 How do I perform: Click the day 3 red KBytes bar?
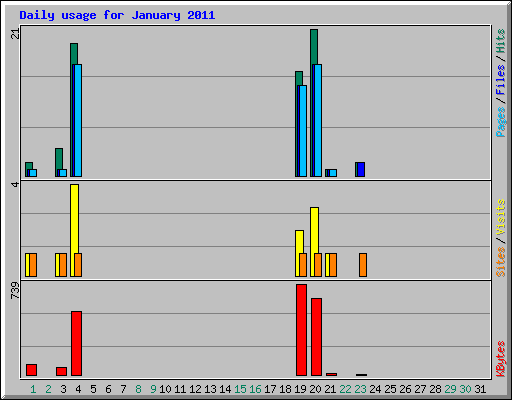[x=61, y=372]
